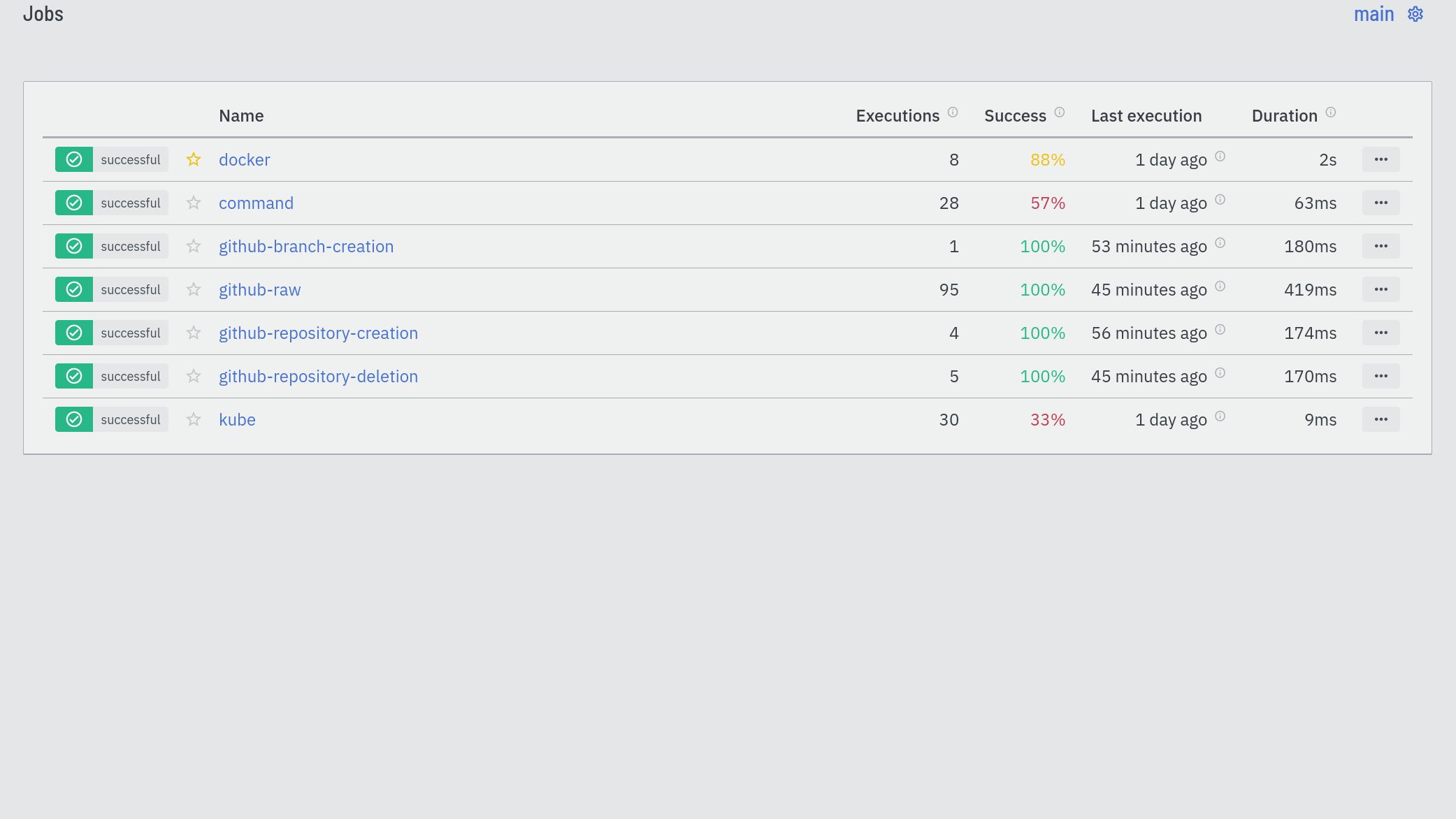Open the settings gear next to main
The image size is (1456, 819).
pyautogui.click(x=1415, y=13)
